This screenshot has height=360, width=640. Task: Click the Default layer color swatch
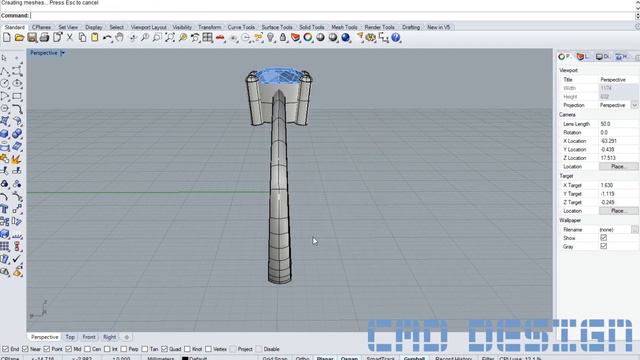tap(185, 358)
